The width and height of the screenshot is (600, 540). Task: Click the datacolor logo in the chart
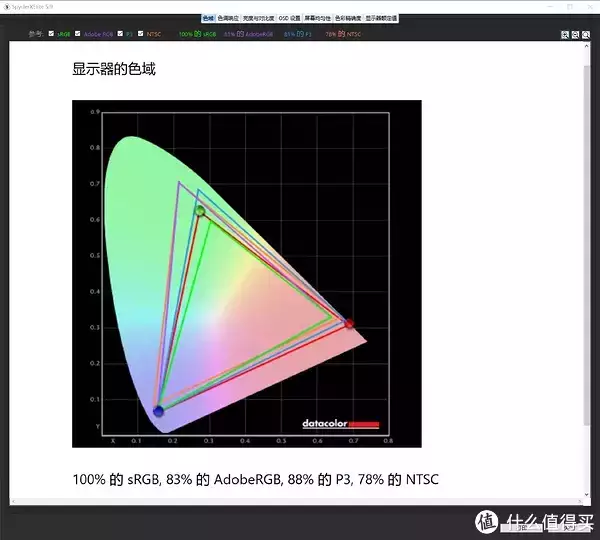tap(341, 424)
